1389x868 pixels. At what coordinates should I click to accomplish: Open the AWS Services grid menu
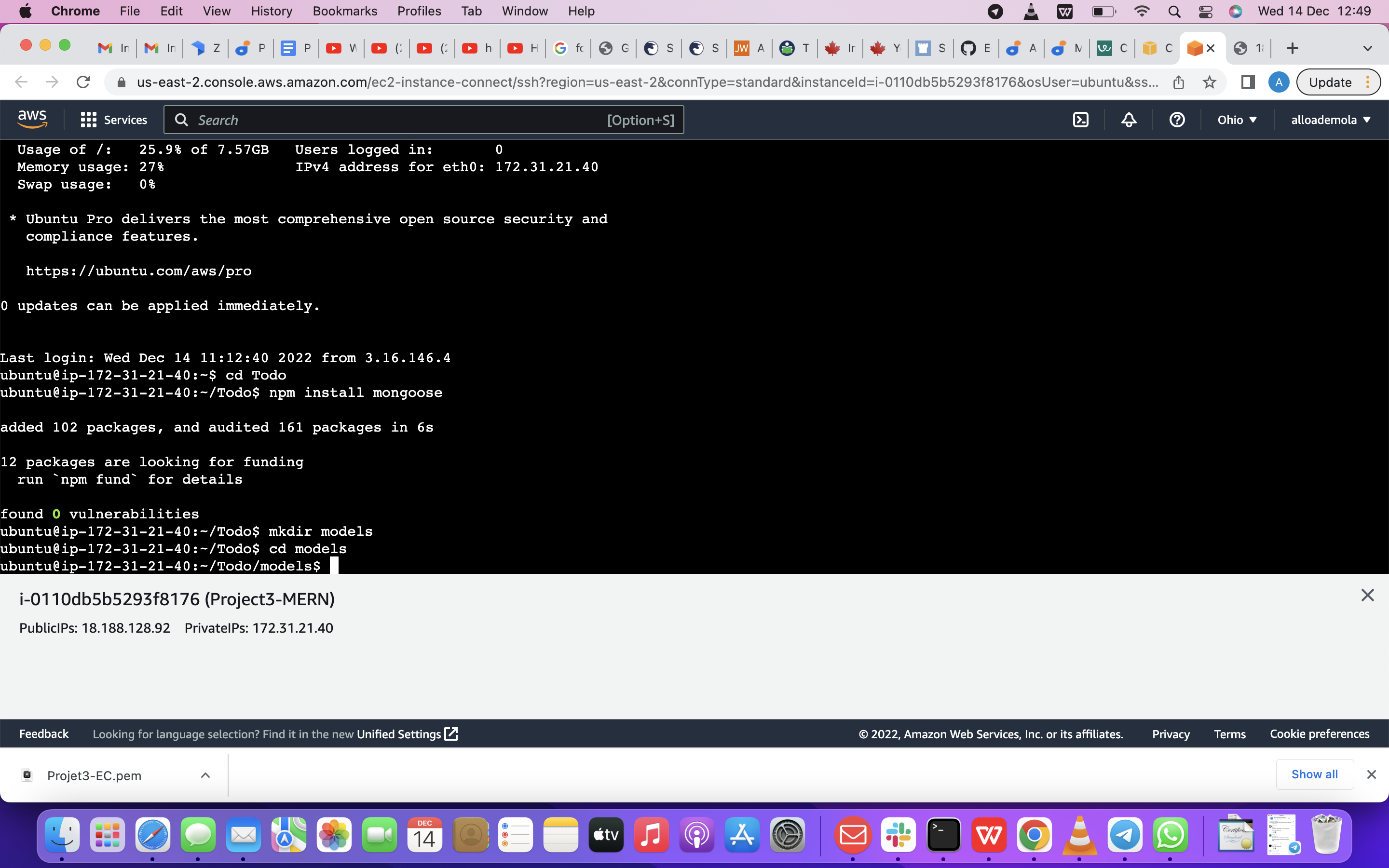(88, 120)
